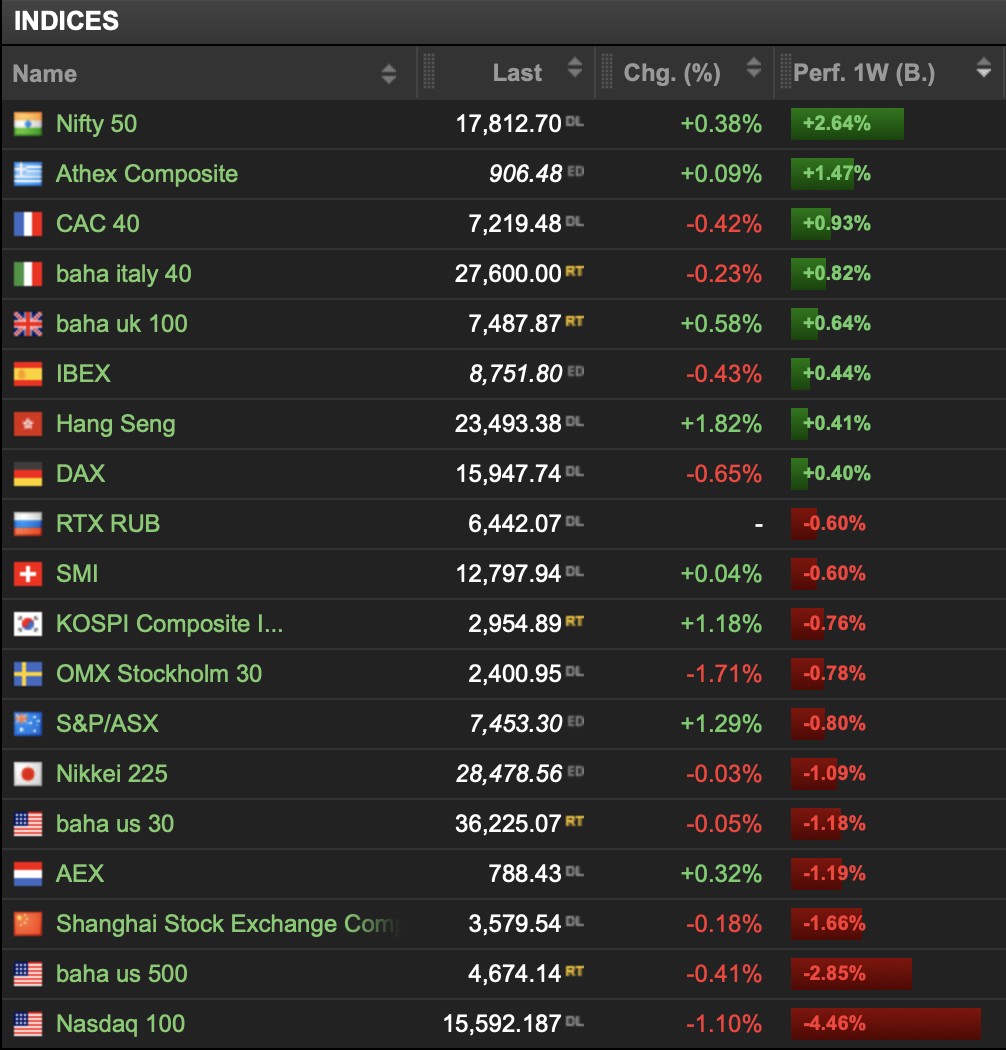The height and width of the screenshot is (1050, 1006).
Task: Click Netherlands flag icon beside AEX
Action: 28,874
